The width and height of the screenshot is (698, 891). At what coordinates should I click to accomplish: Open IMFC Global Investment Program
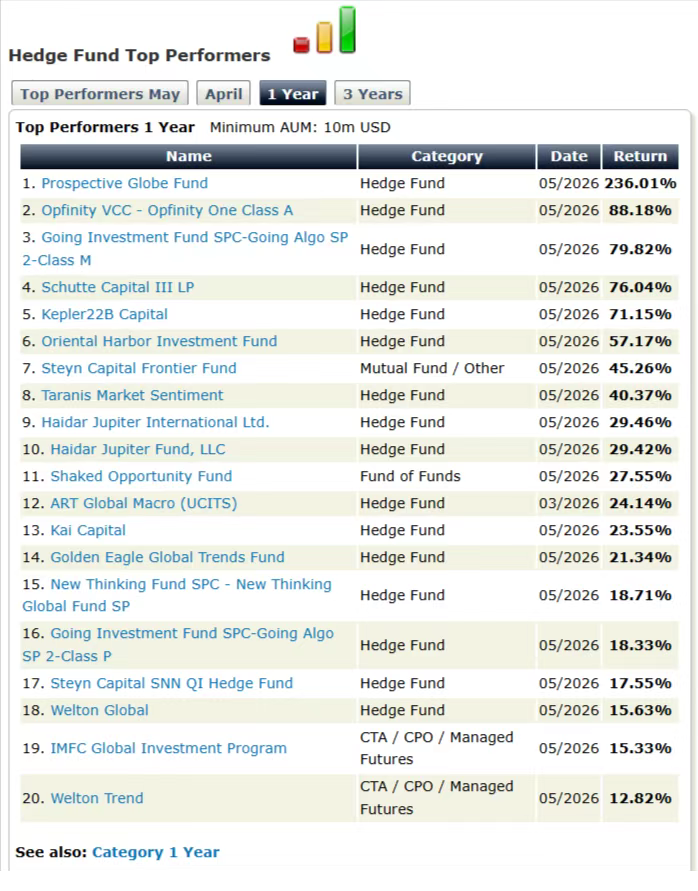[169, 749]
